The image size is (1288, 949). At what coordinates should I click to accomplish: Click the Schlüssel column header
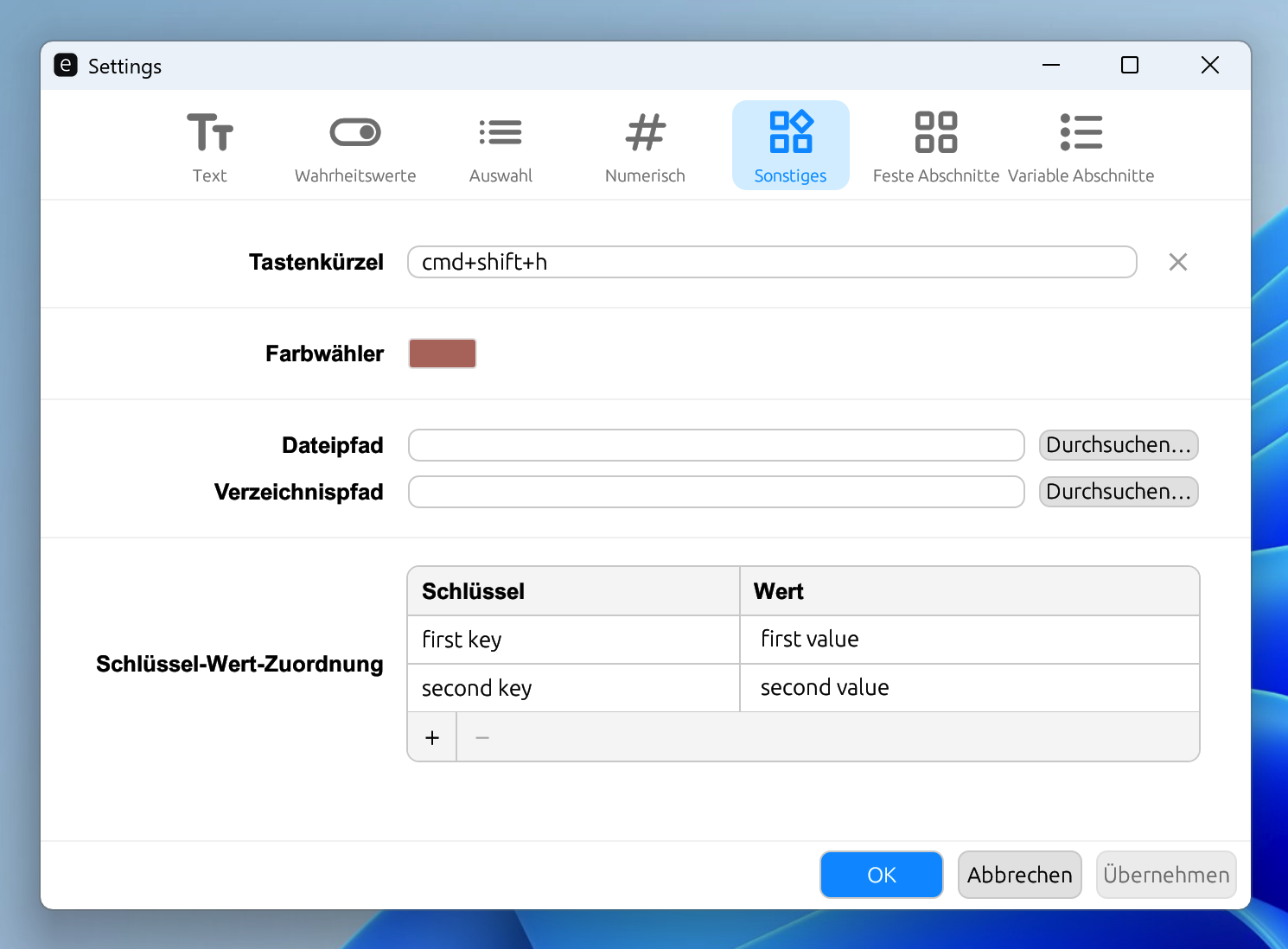574,591
